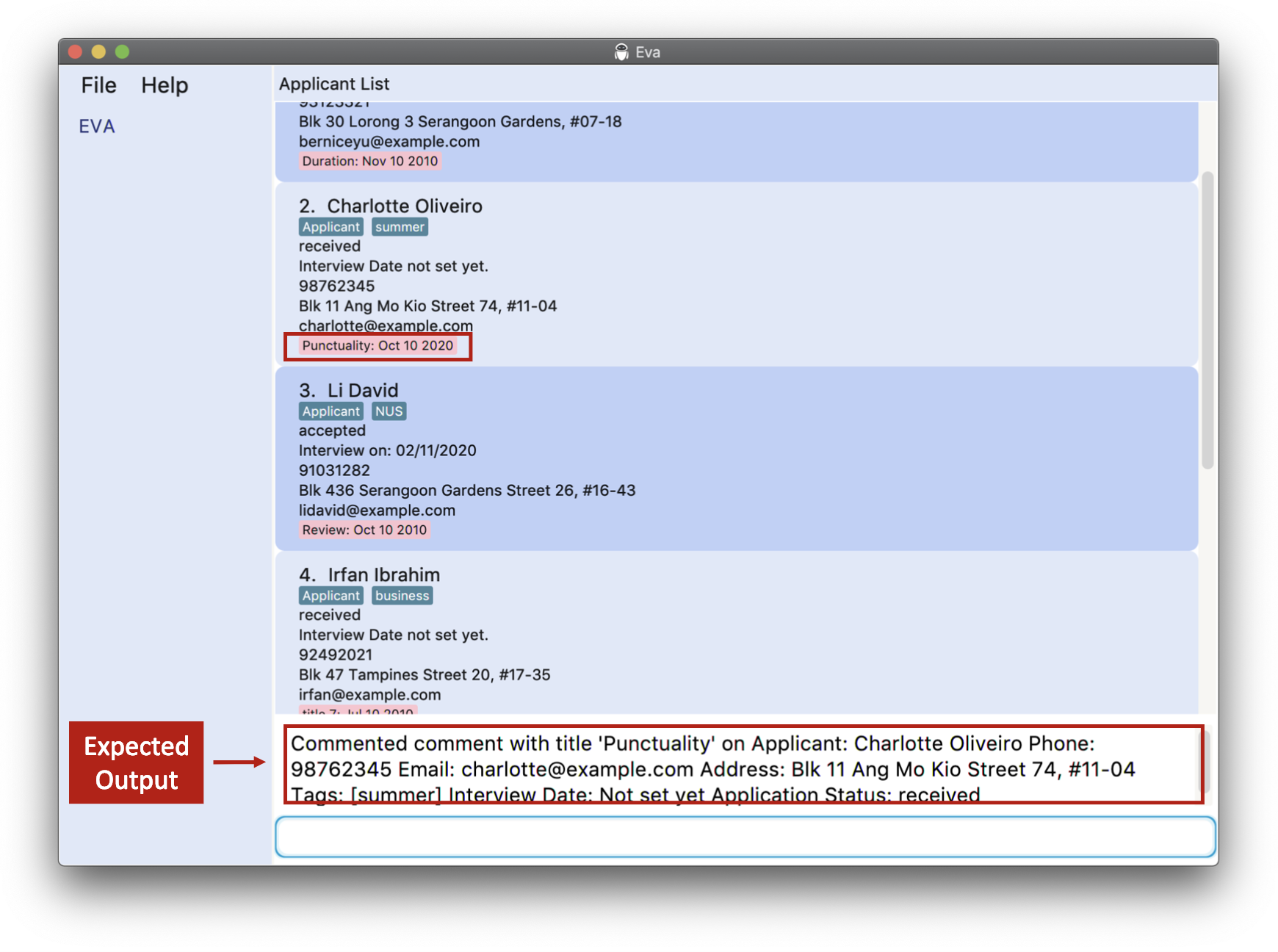Click the command input field
The height and width of the screenshot is (952, 1278).
pos(745,837)
